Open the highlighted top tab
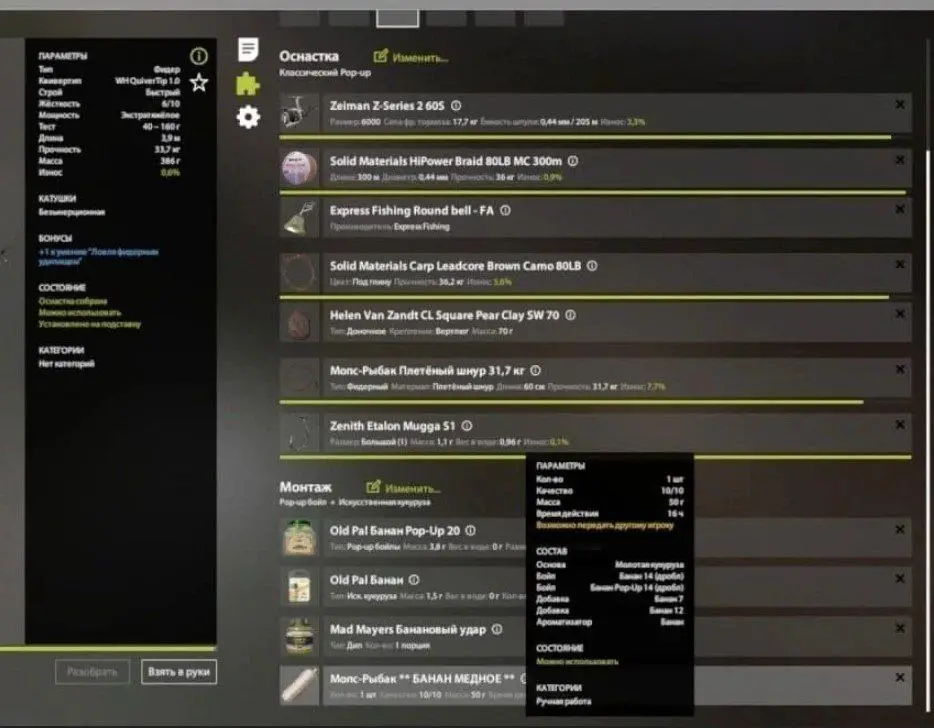Viewport: 934px width, 728px height. coord(397,18)
